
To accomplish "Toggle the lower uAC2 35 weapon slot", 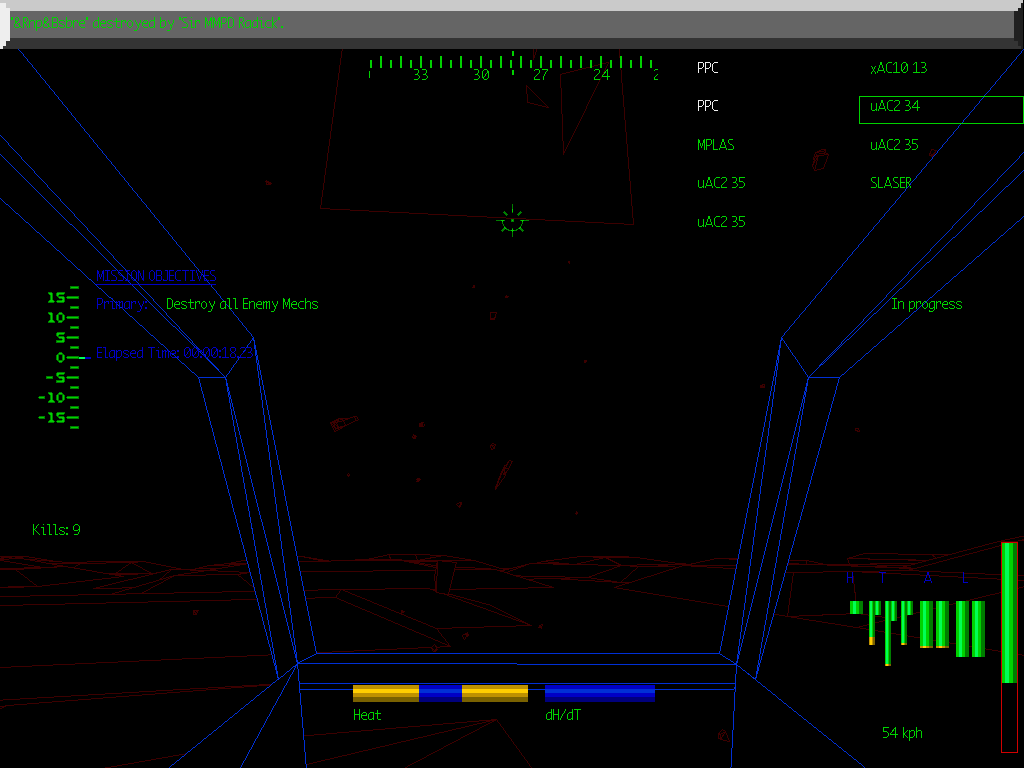I will coord(721,221).
